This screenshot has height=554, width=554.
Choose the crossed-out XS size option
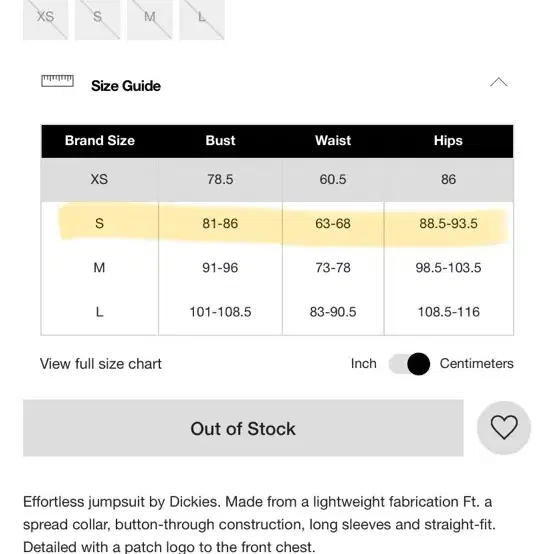46,18
